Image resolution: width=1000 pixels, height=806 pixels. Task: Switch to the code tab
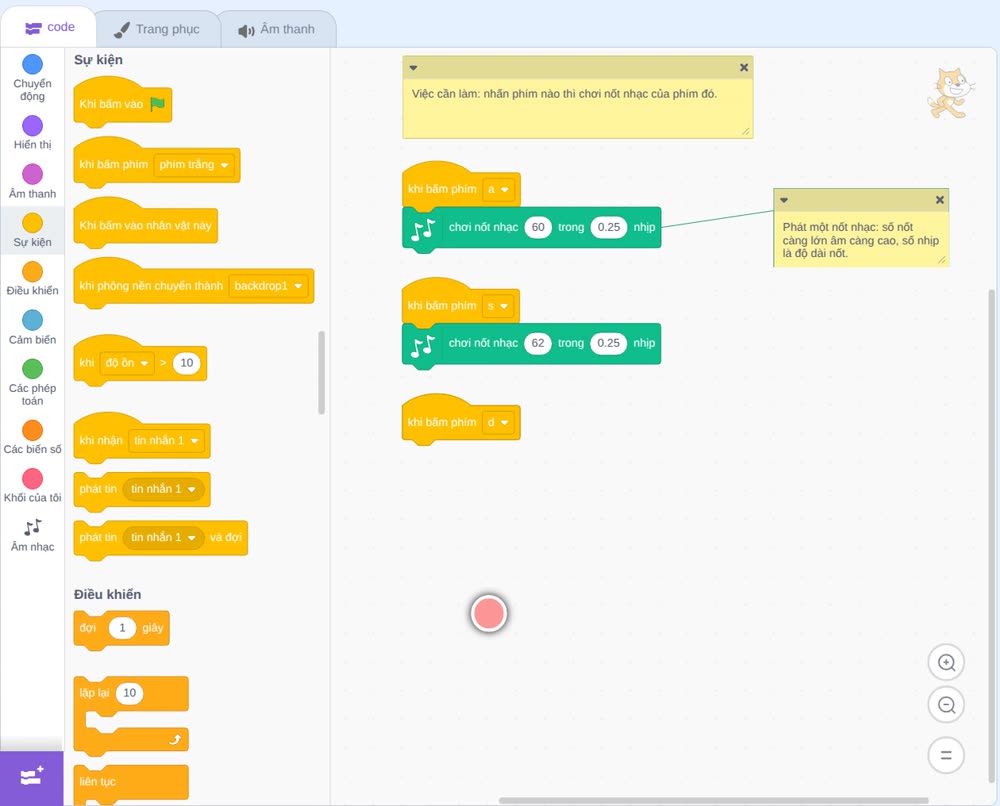(x=49, y=27)
